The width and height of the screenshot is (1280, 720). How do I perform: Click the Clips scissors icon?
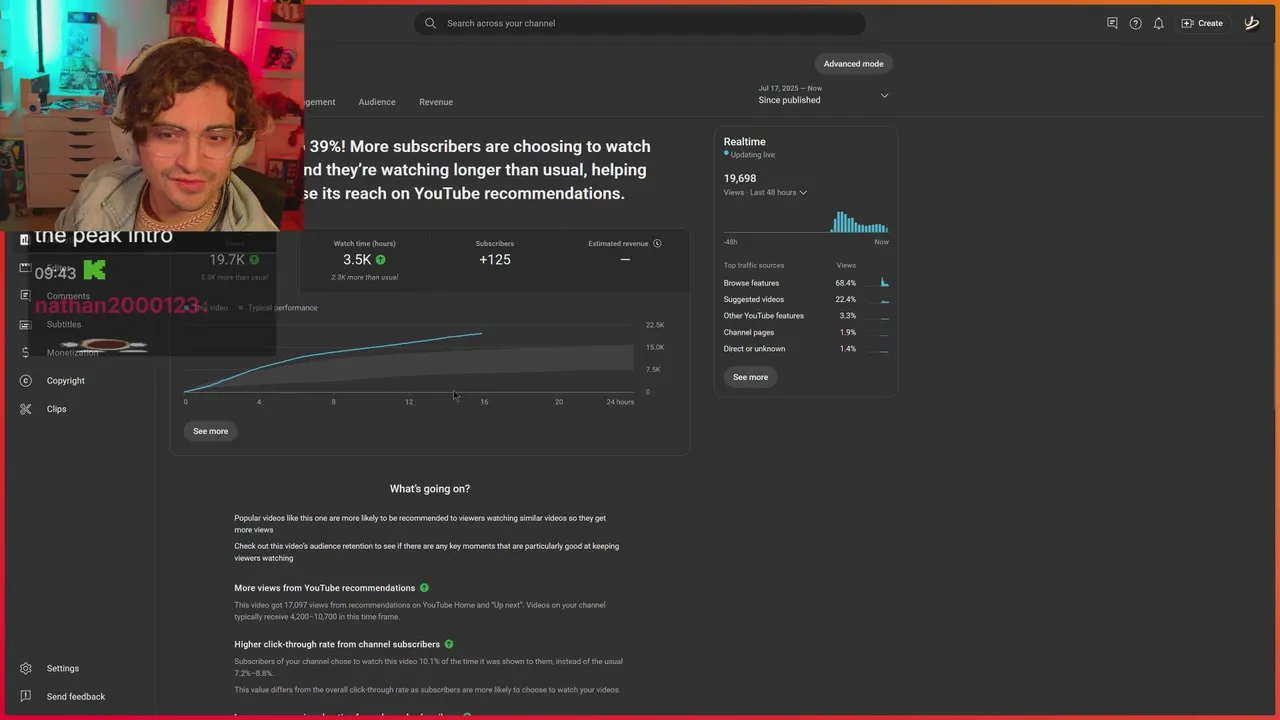[x=26, y=409]
